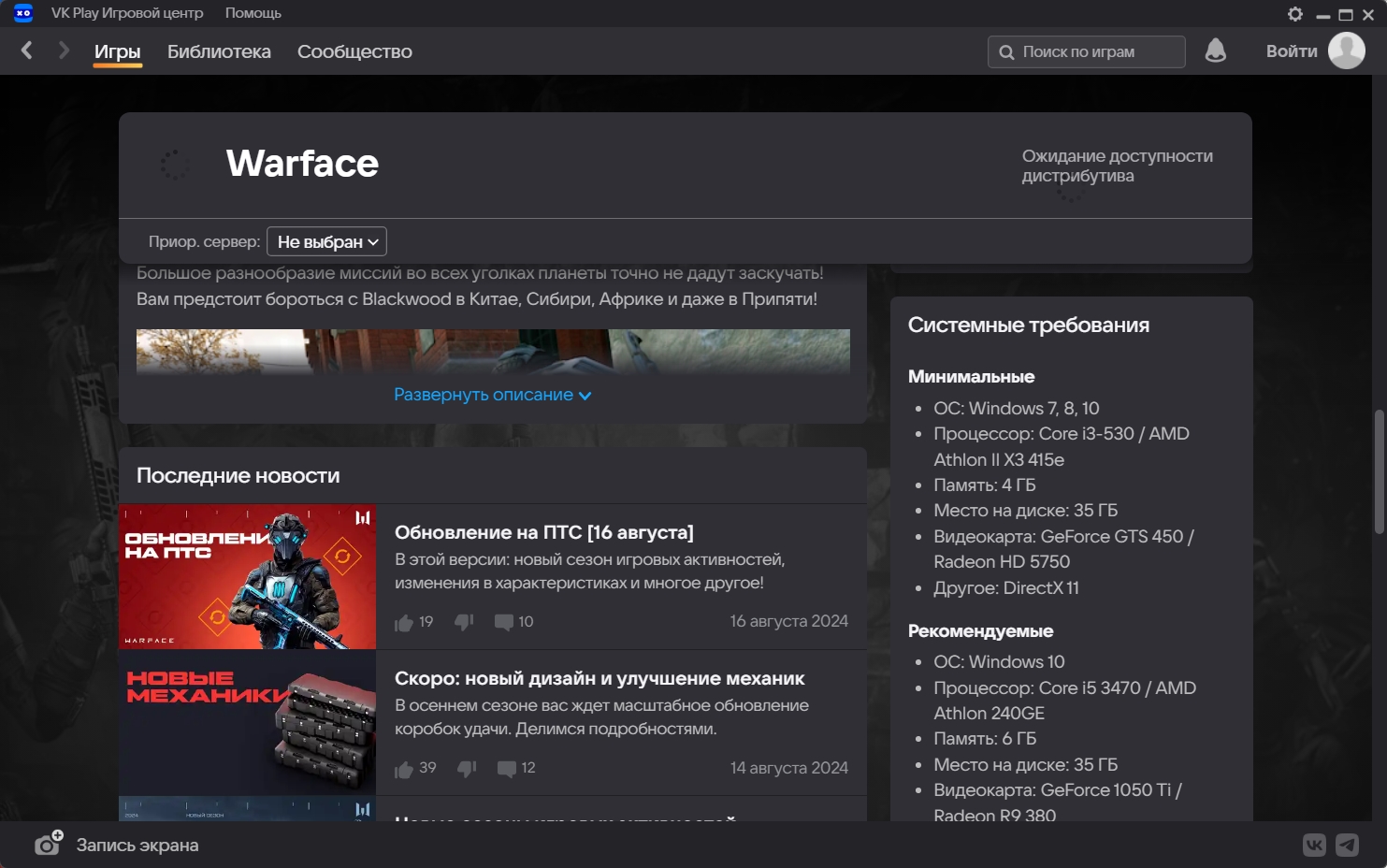
Task: Open news Обновление на ПТС [16 августа]
Action: [x=544, y=532]
